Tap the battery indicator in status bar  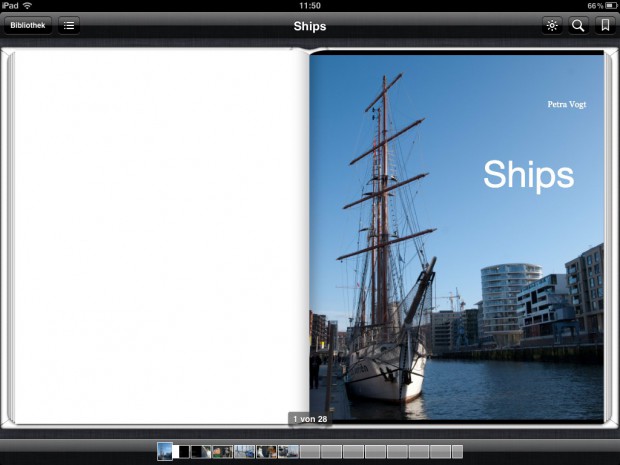click(x=611, y=6)
